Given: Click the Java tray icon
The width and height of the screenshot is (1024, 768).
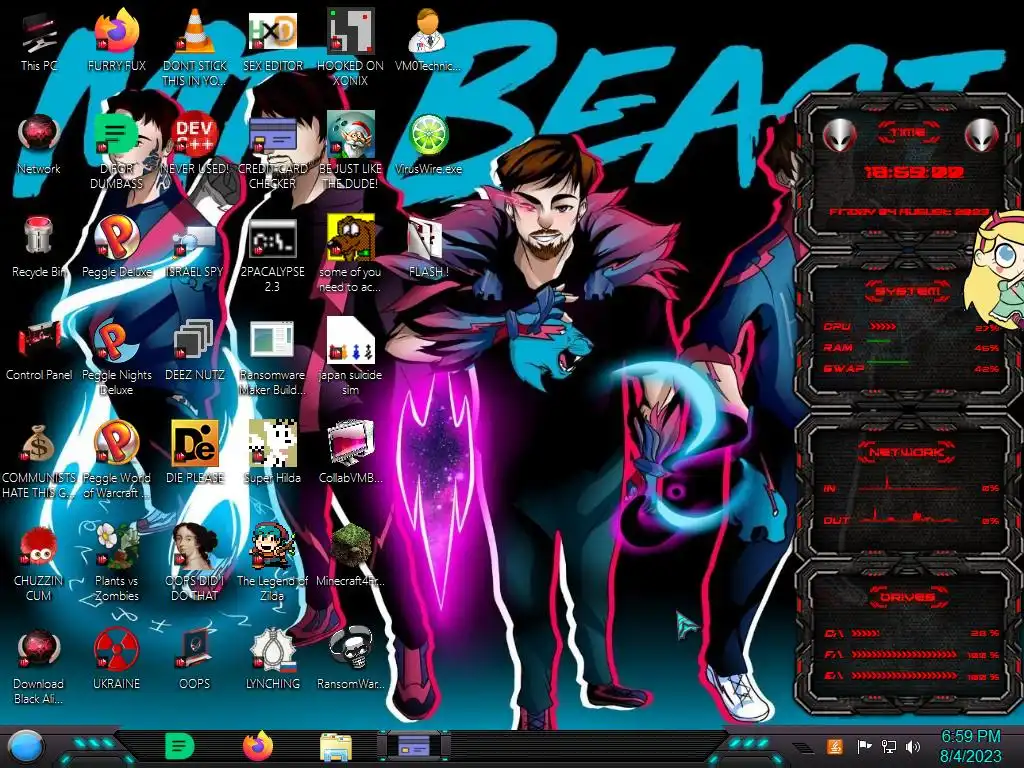Looking at the screenshot, I should [x=834, y=746].
